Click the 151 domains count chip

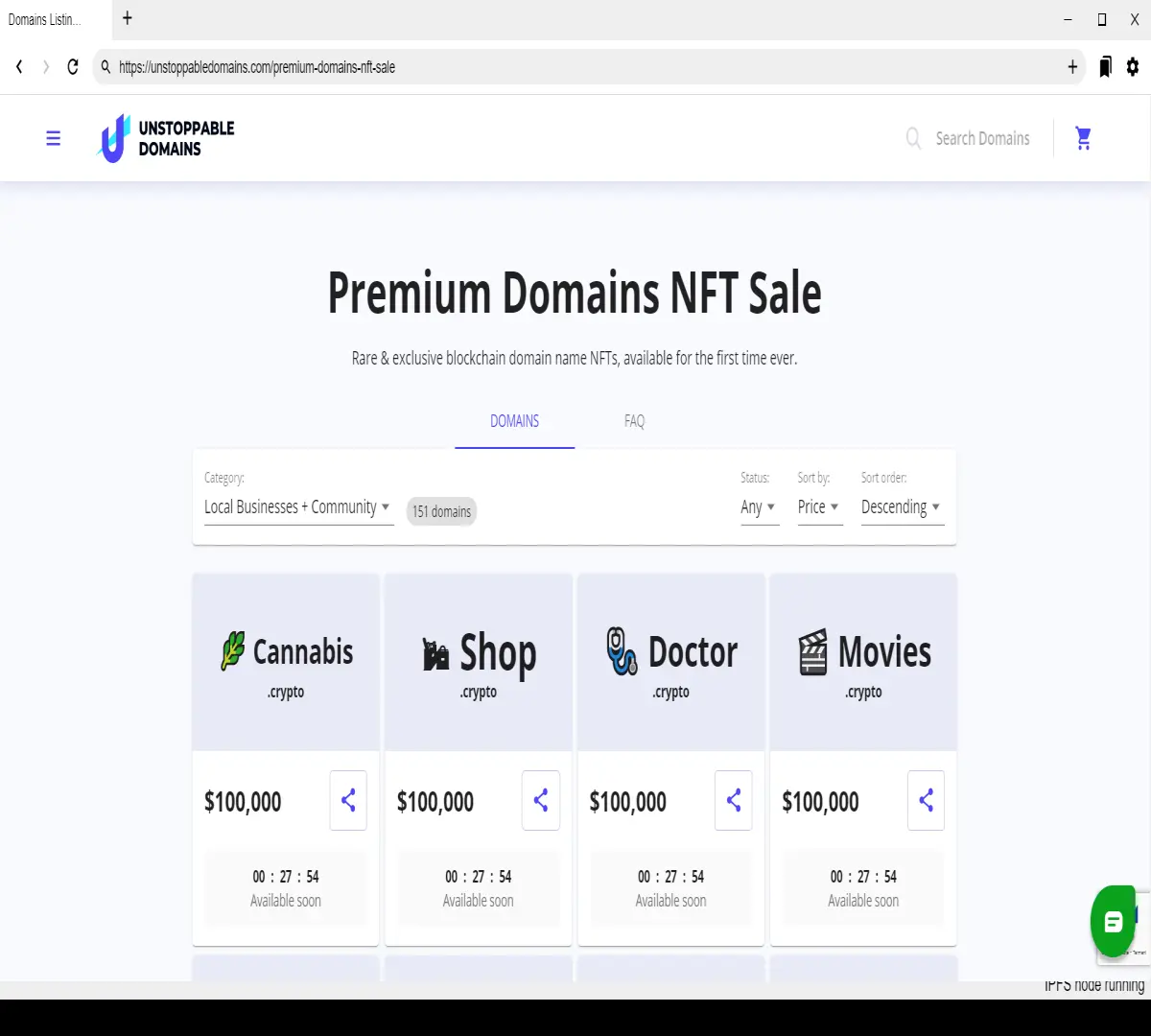click(x=441, y=511)
